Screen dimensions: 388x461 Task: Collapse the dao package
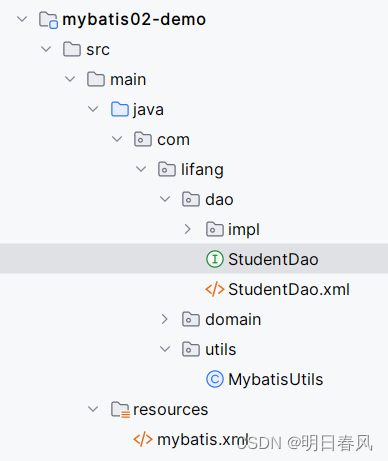coord(165,199)
